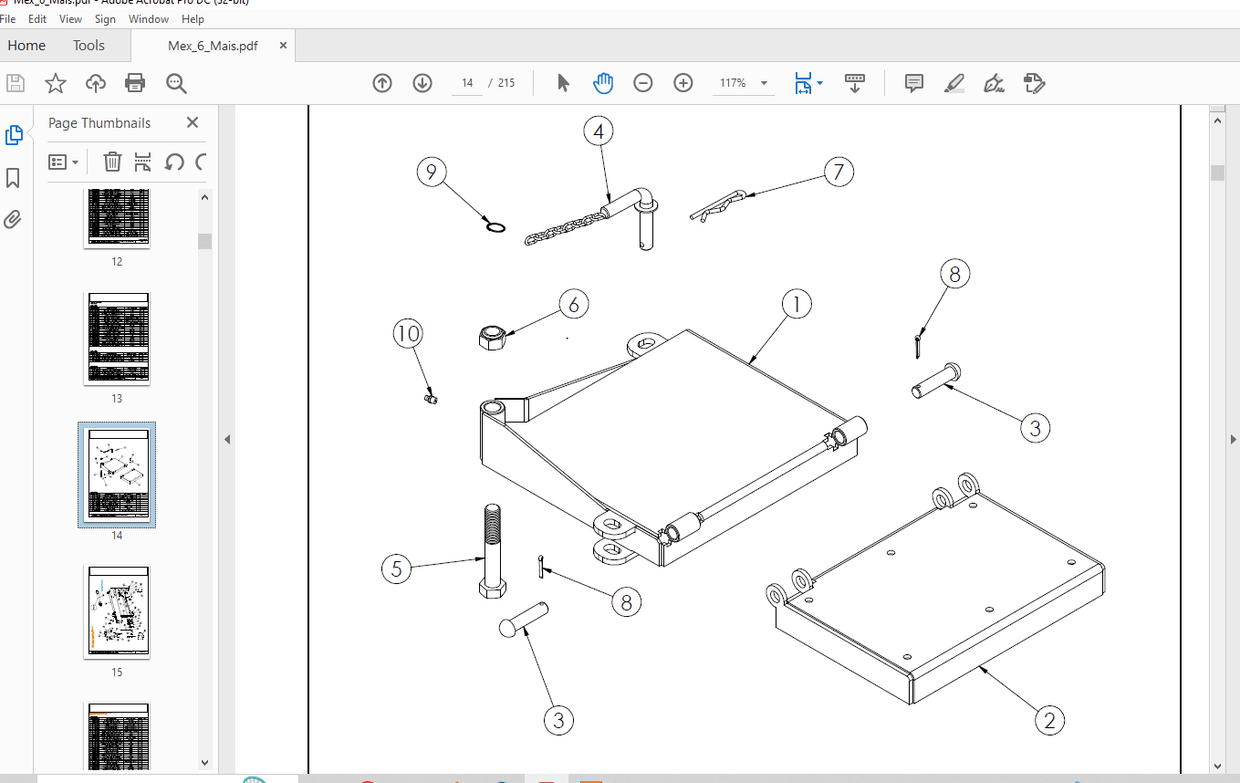Select the Hand pan tool
This screenshot has width=1240, height=783.
[603, 84]
